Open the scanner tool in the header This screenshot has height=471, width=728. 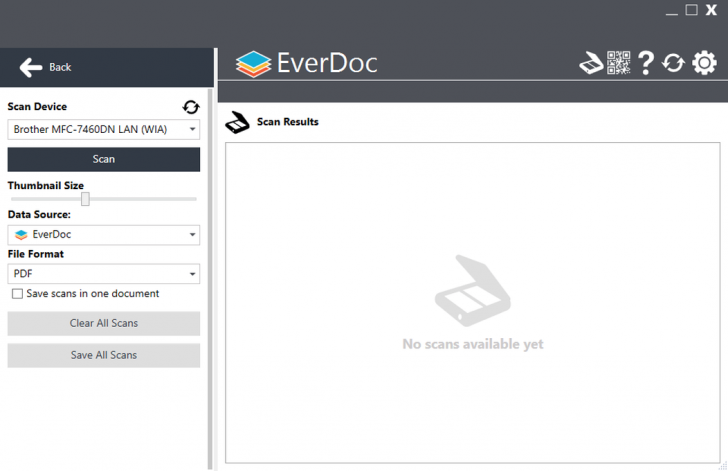pos(591,63)
